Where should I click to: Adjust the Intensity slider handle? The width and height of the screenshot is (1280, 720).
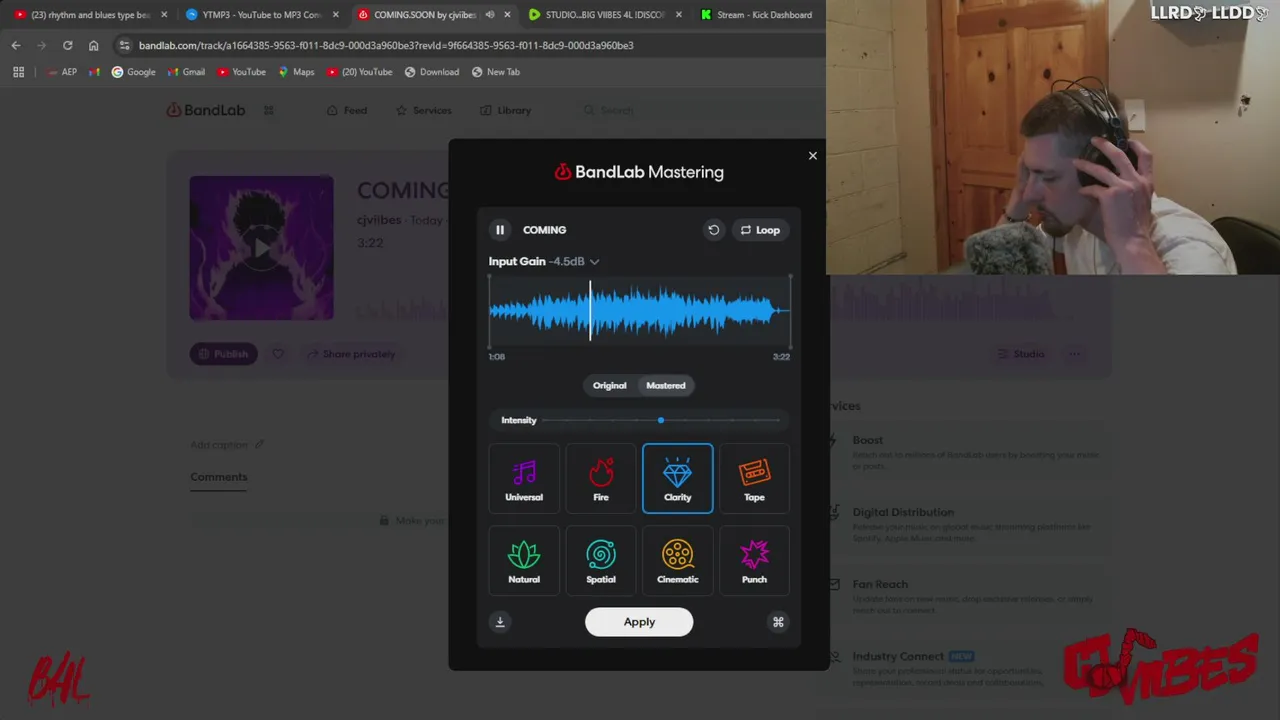tap(661, 420)
